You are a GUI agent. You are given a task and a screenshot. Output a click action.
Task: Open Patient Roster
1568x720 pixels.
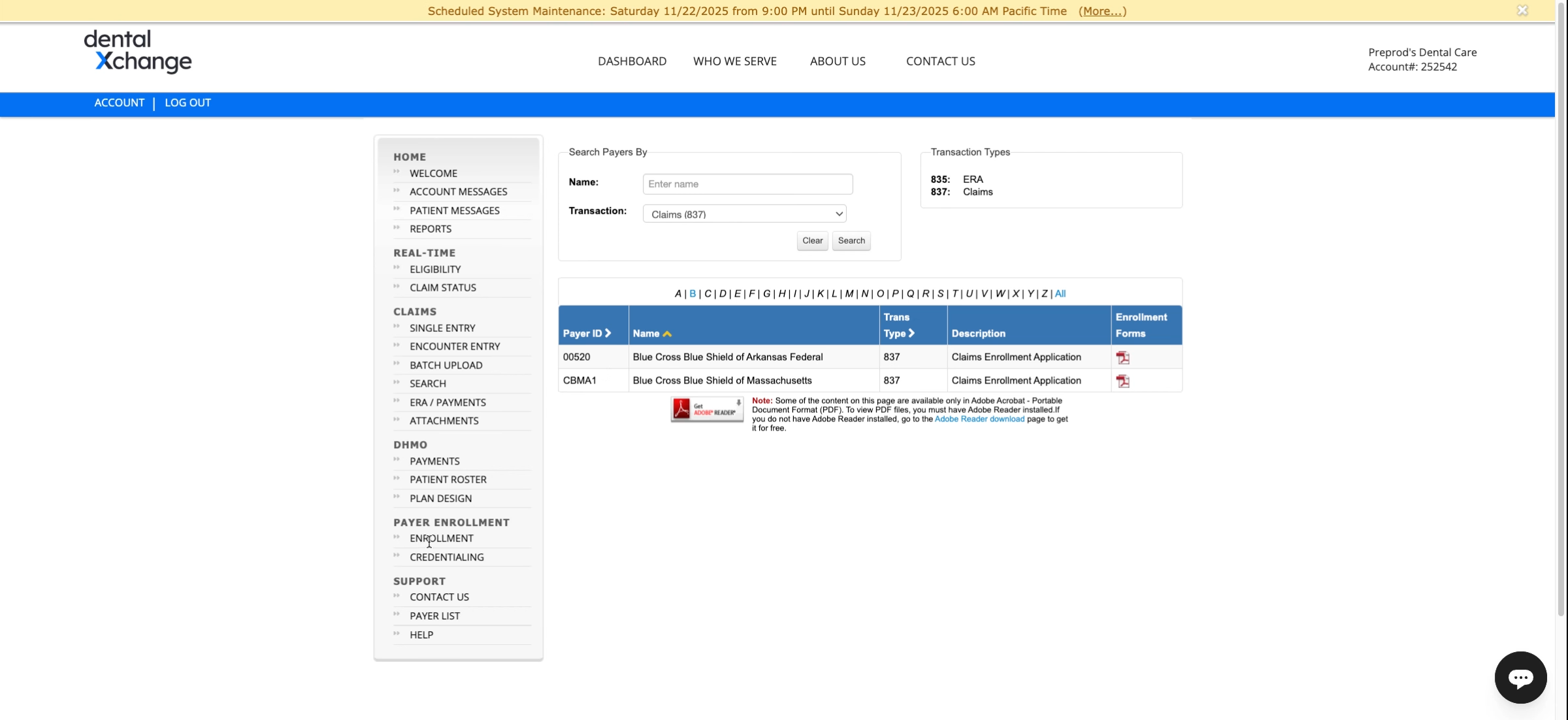click(x=448, y=480)
